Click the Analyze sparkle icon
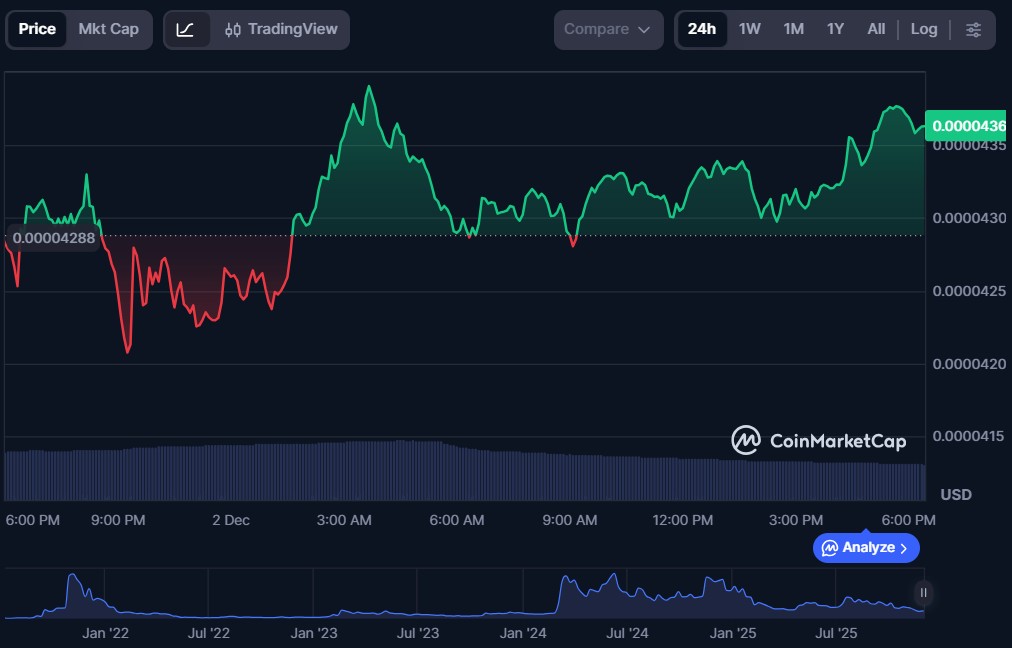Viewport: 1012px width, 648px height. tap(829, 548)
